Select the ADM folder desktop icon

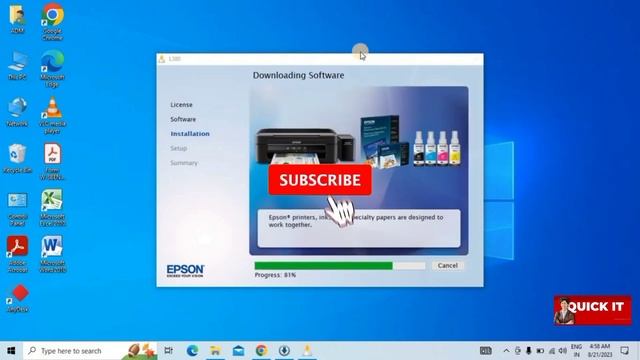17,18
